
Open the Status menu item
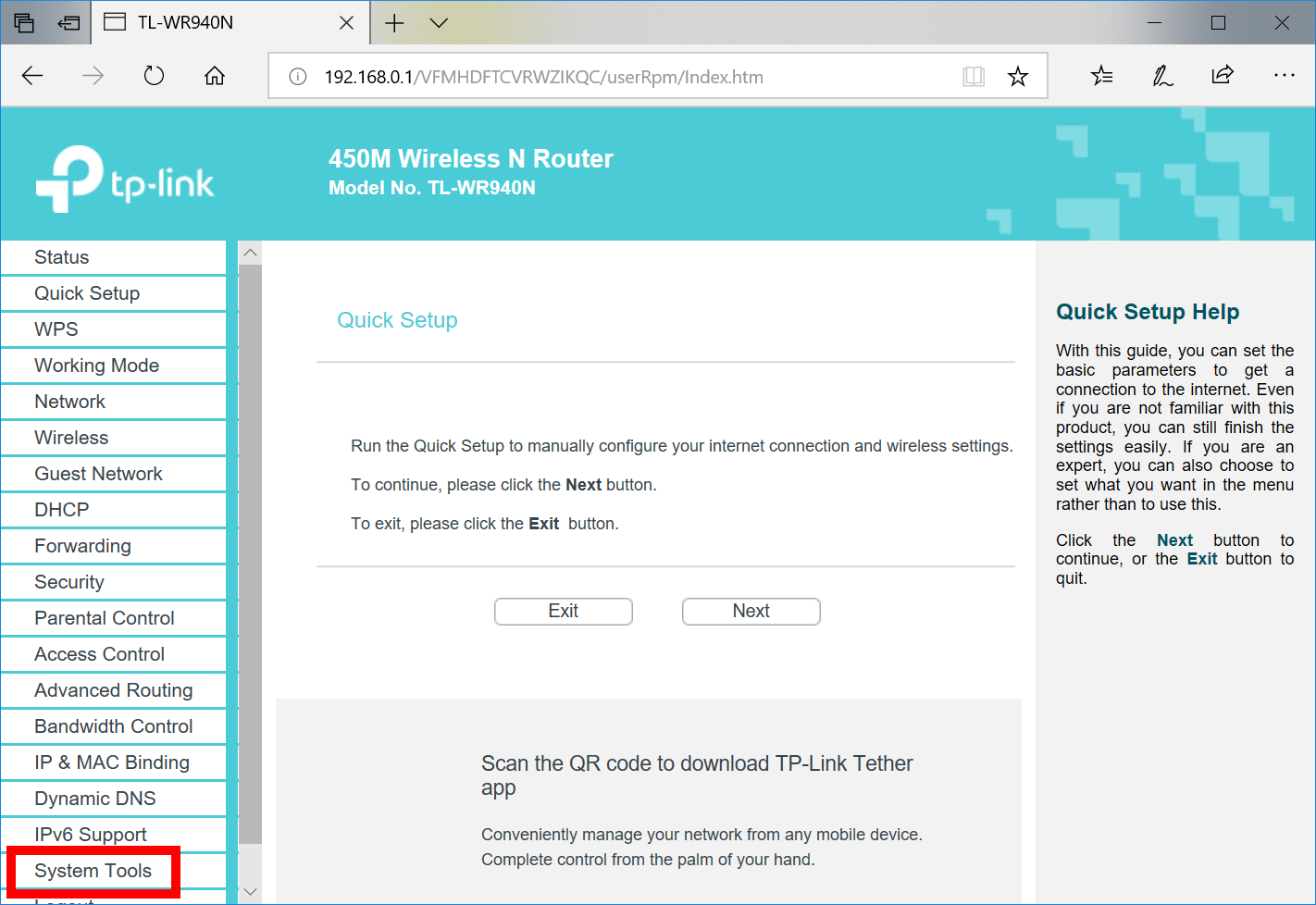pyautogui.click(x=113, y=257)
